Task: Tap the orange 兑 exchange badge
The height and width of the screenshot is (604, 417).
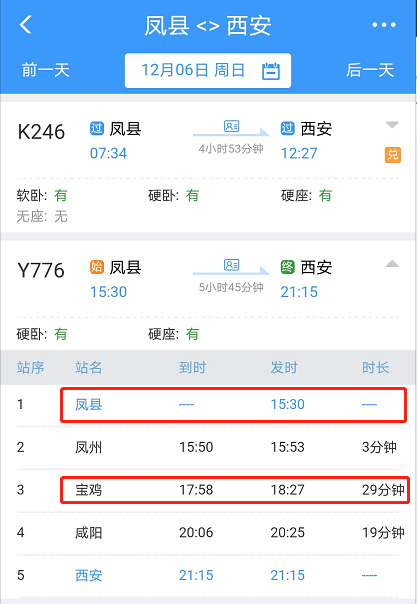Action: click(393, 155)
